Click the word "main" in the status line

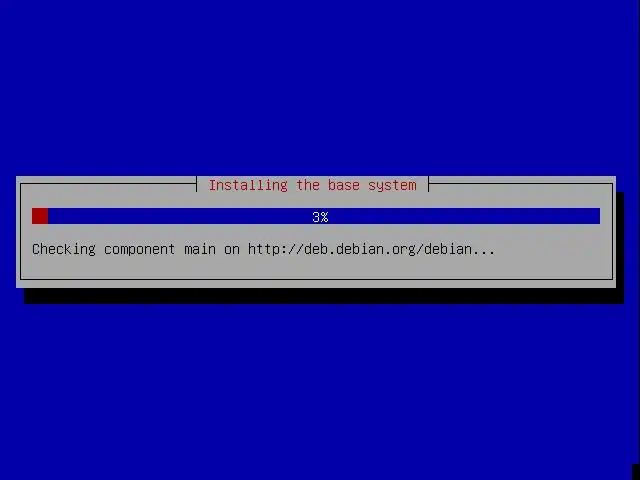click(200, 249)
